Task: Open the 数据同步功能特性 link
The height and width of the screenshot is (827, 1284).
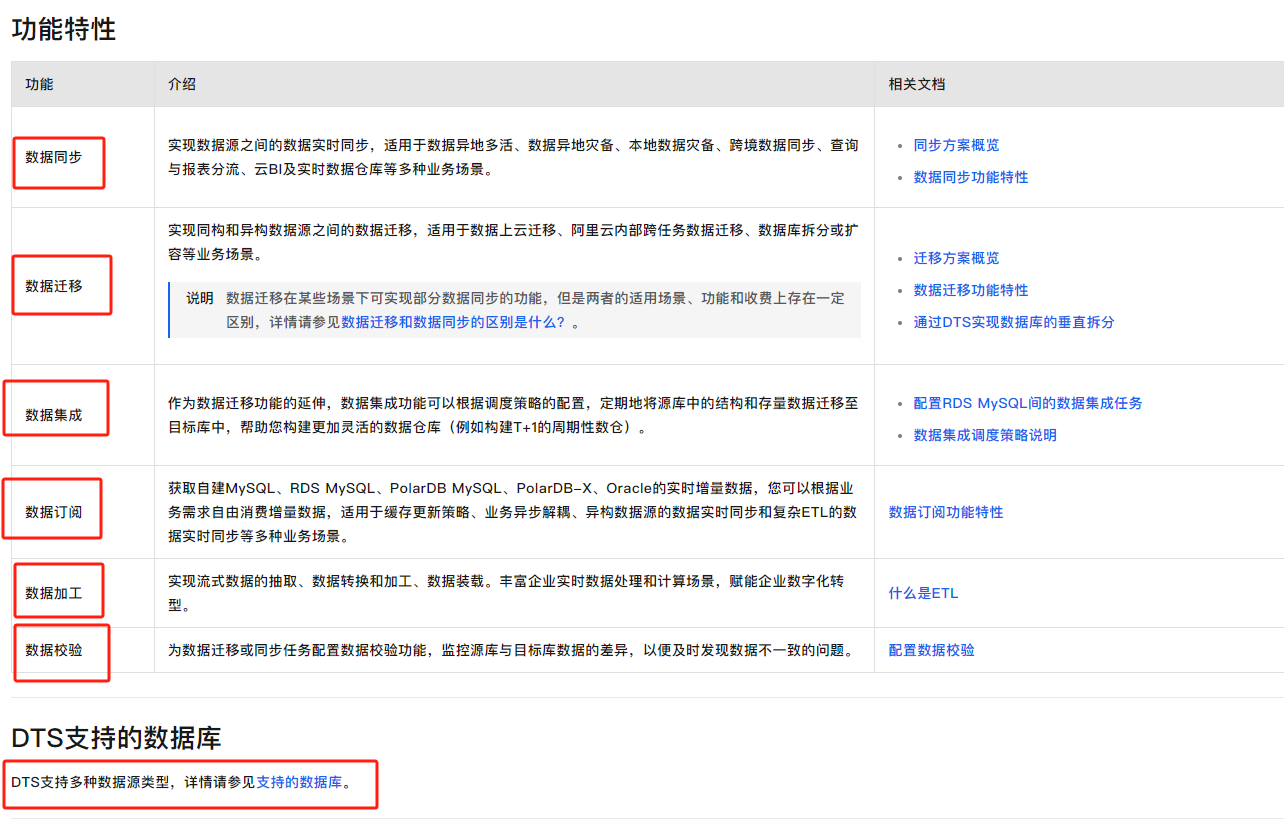Action: (x=971, y=177)
